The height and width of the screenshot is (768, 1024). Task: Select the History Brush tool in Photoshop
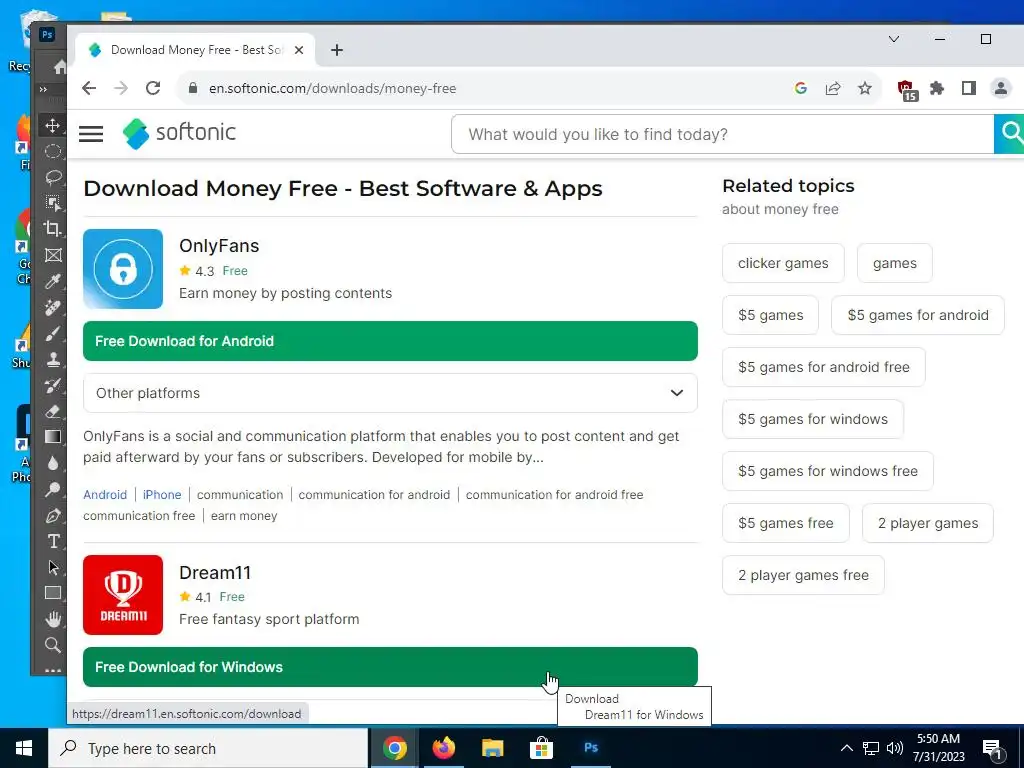(53, 385)
